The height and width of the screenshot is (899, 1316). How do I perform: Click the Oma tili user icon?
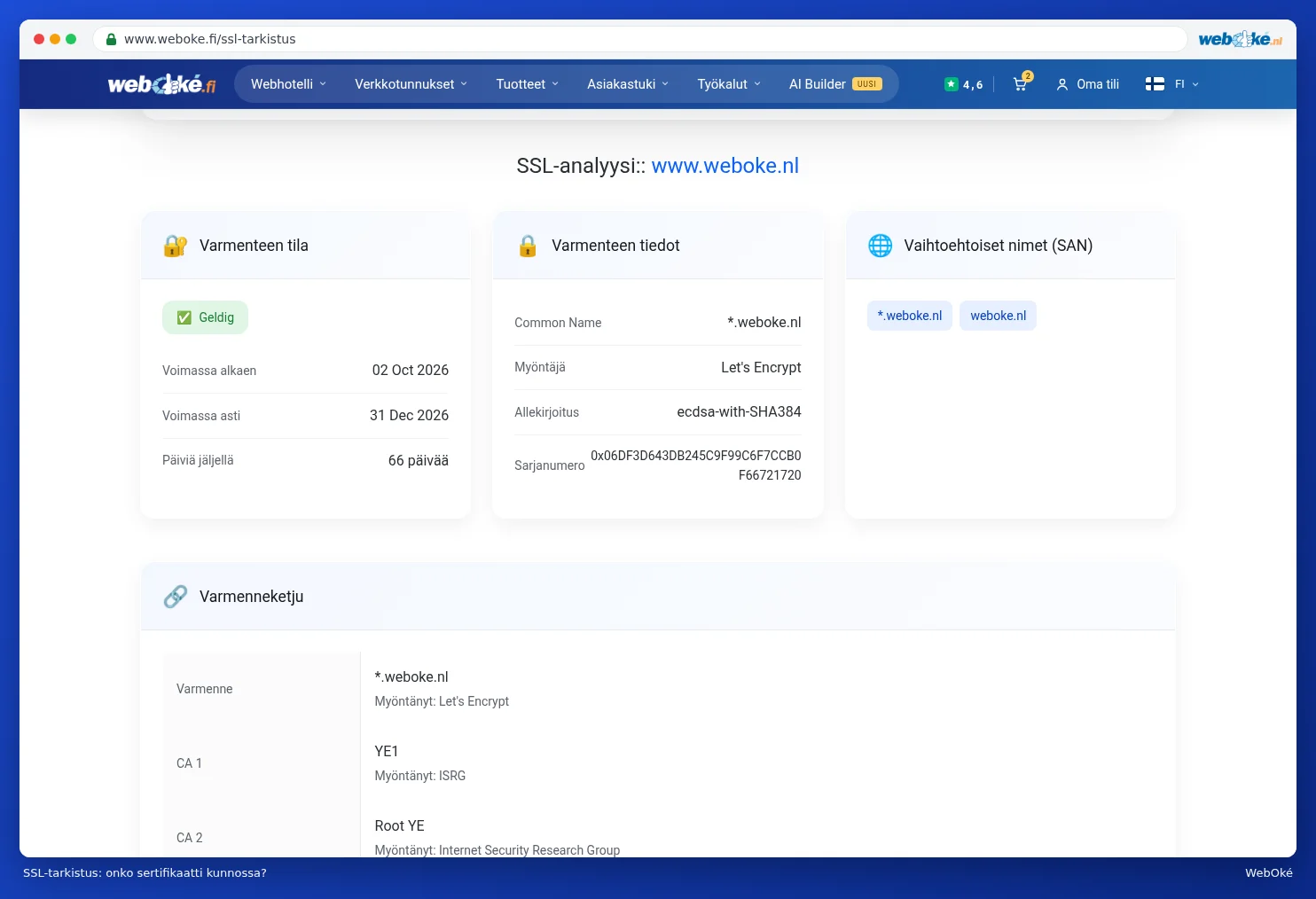click(x=1062, y=84)
